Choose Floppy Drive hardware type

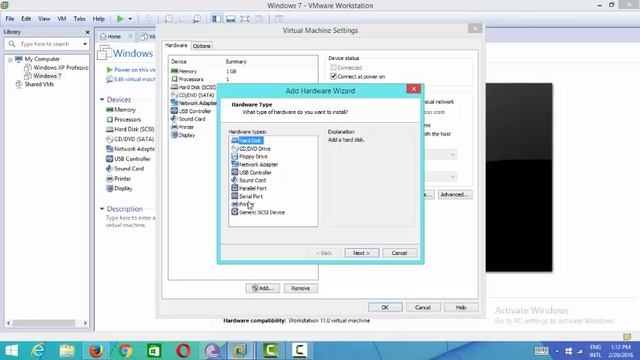pyautogui.click(x=249, y=156)
